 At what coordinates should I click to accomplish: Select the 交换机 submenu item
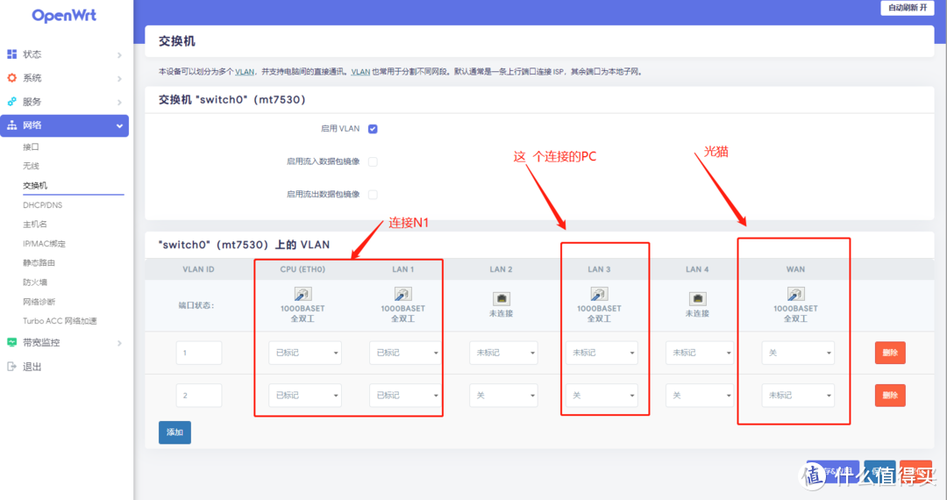click(x=35, y=185)
